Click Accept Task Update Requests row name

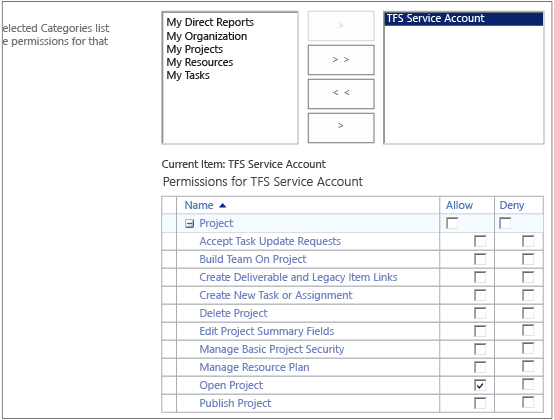270,241
